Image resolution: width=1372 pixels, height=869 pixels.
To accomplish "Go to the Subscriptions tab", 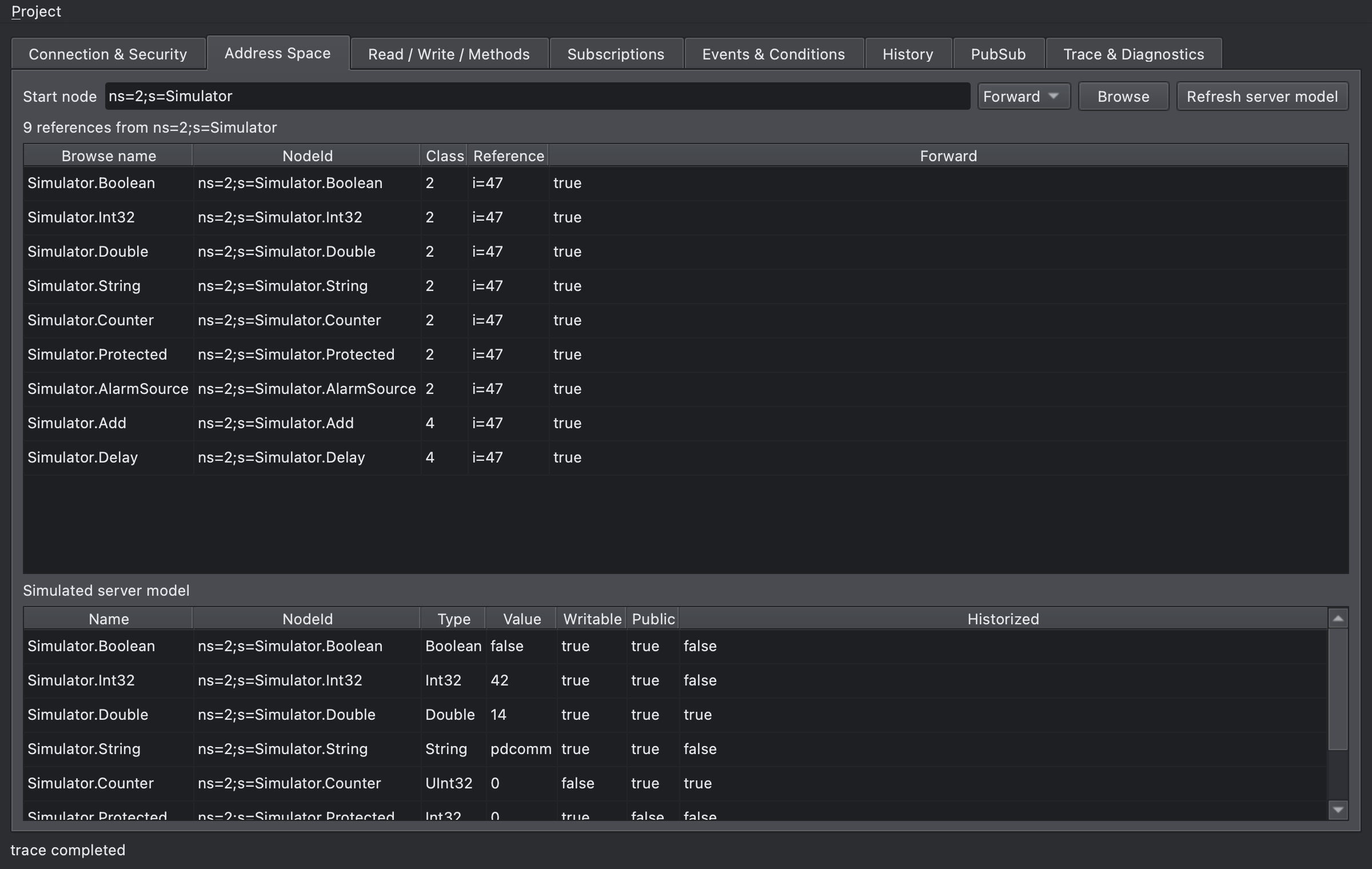I will [616, 54].
